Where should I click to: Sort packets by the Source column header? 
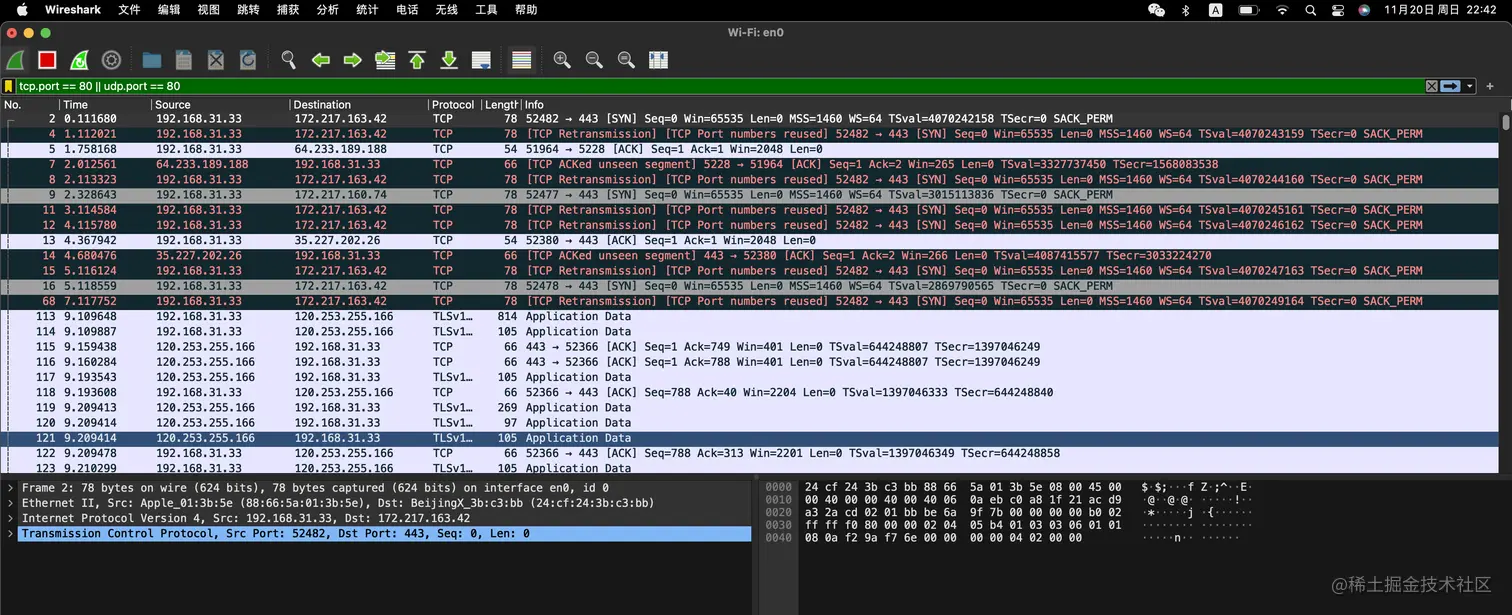pyautogui.click(x=220, y=104)
